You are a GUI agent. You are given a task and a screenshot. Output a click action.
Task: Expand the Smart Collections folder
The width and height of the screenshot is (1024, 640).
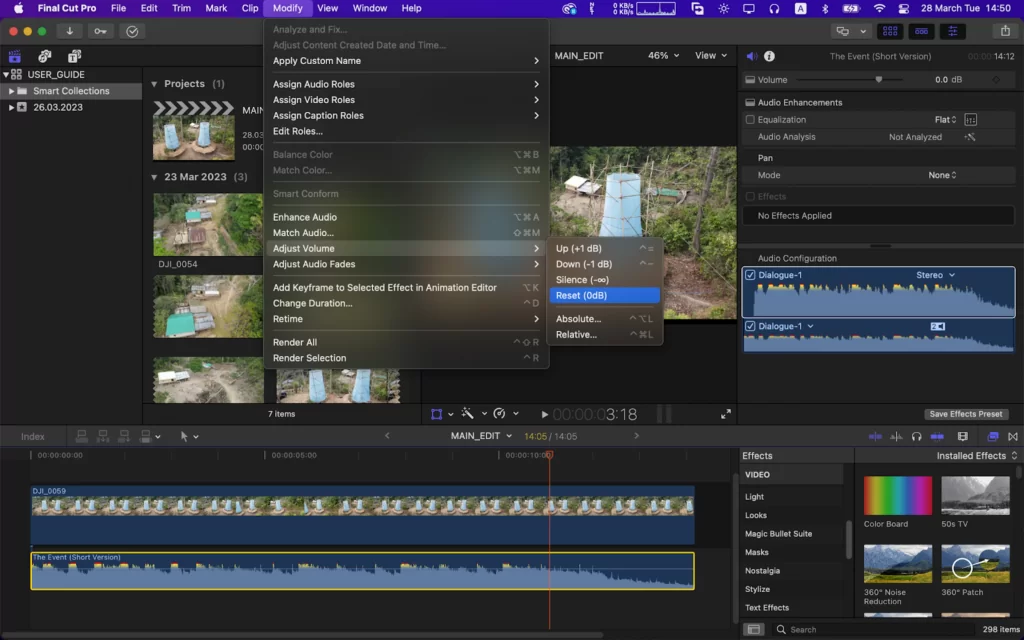tap(10, 91)
